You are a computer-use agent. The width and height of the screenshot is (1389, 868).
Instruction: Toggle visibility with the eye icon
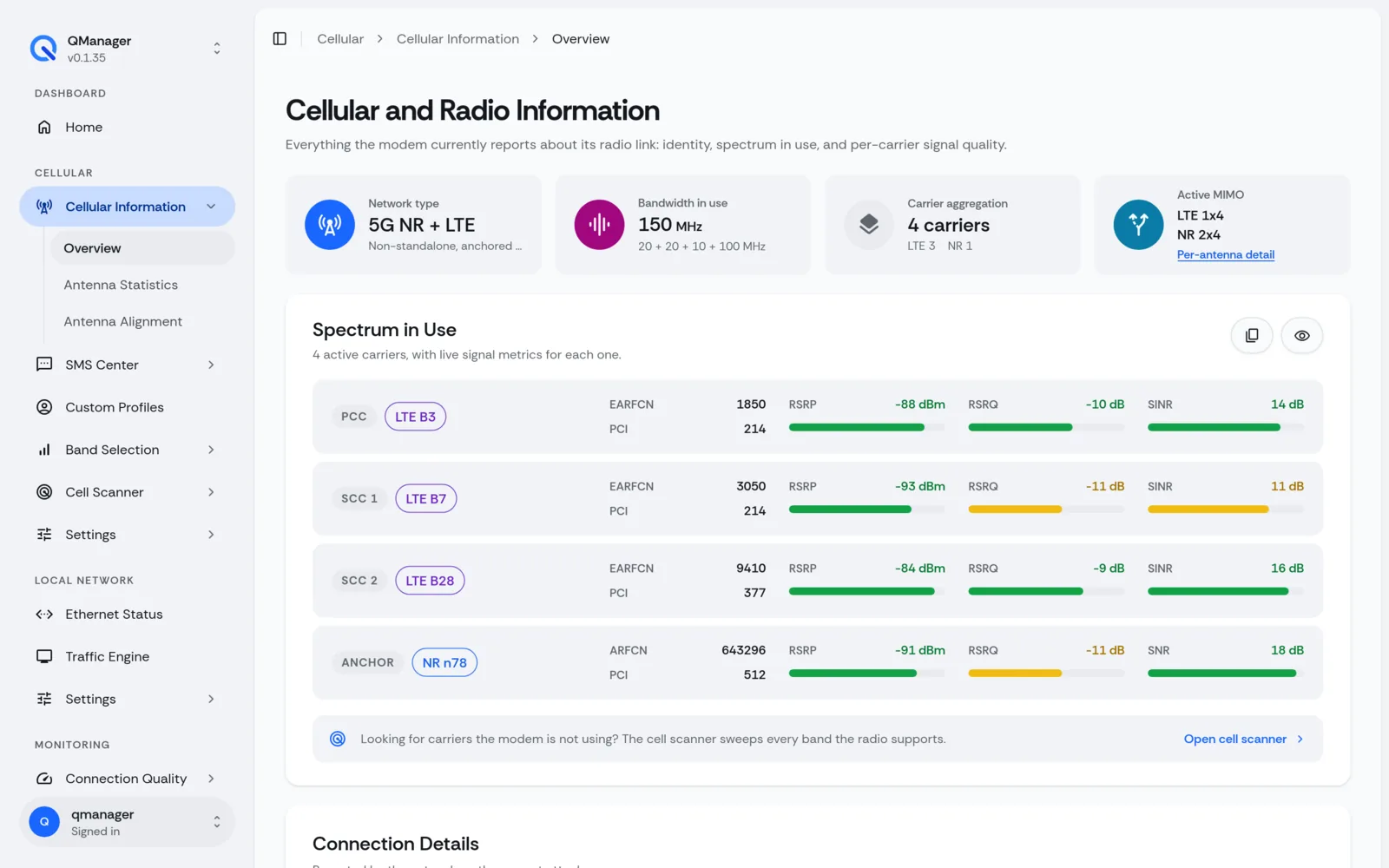click(x=1302, y=336)
